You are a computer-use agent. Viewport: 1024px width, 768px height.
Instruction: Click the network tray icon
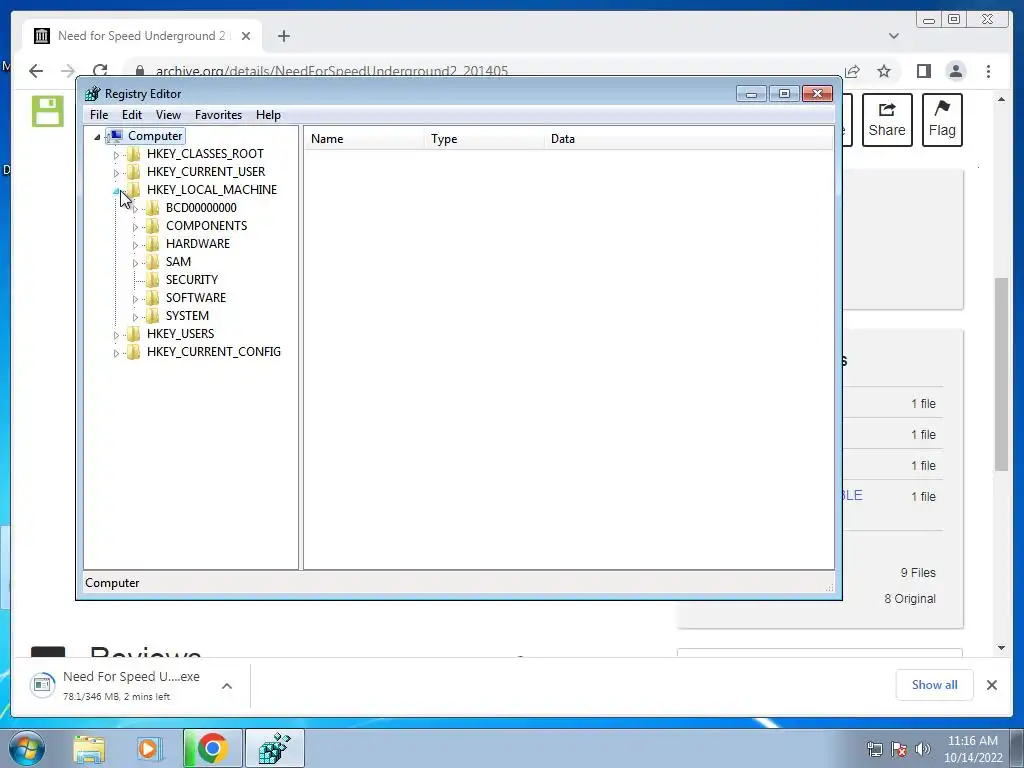874,749
